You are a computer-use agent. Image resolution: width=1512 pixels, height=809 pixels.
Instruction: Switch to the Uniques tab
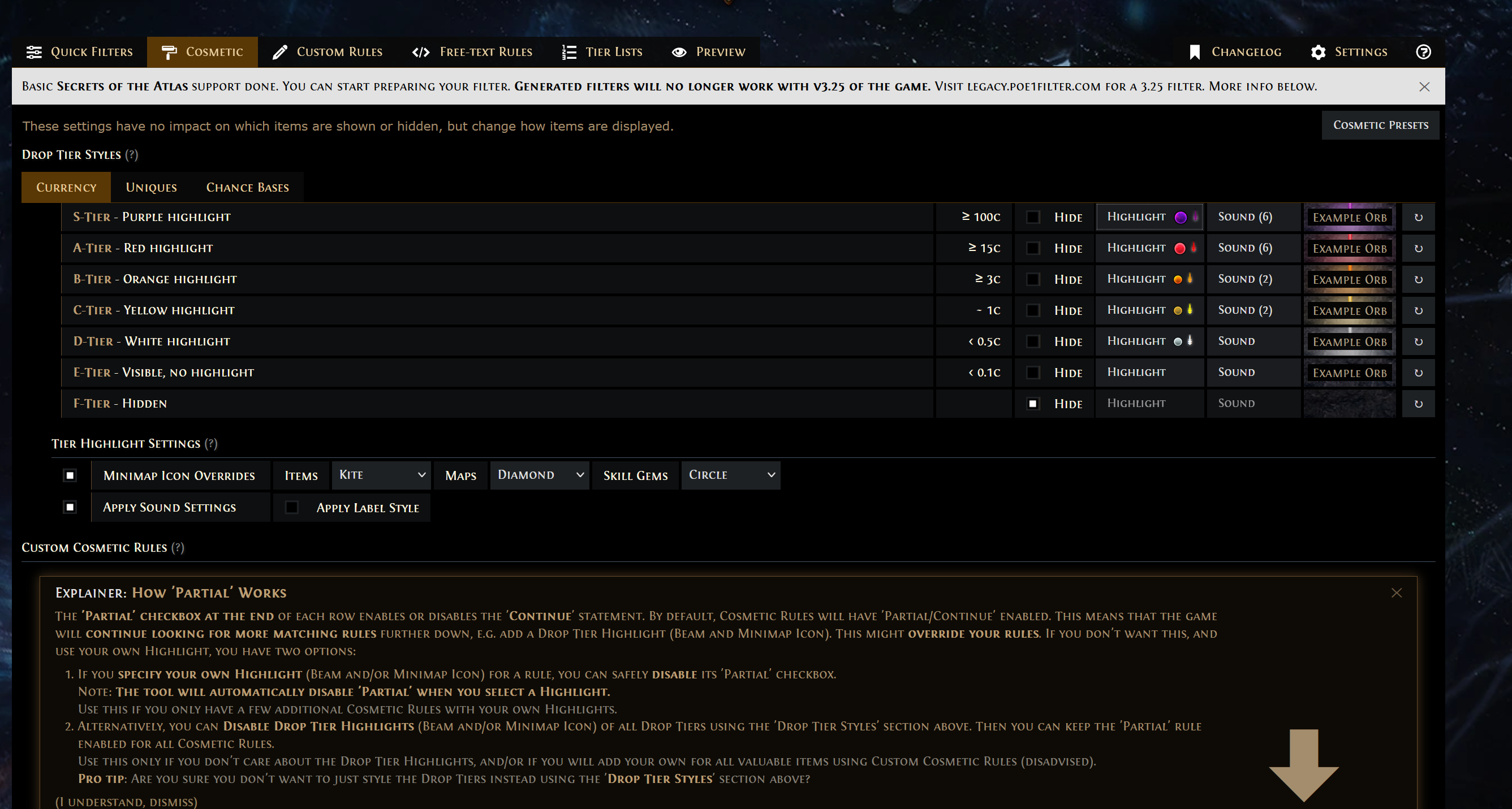pyautogui.click(x=152, y=188)
